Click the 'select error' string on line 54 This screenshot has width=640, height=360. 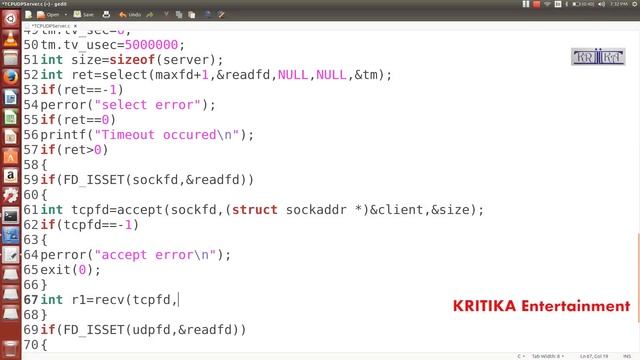coord(148,105)
